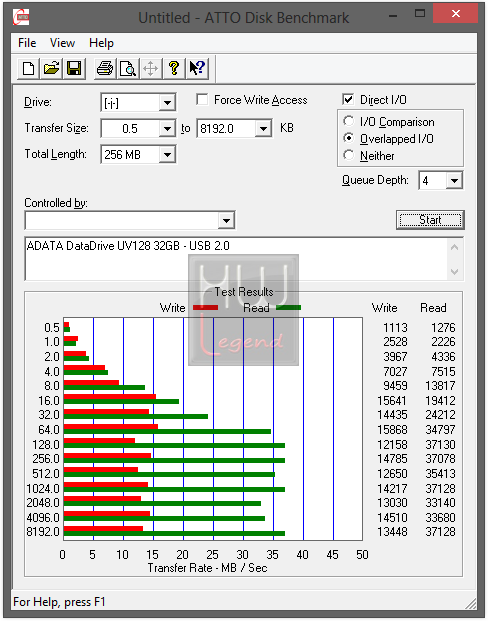
Task: Open the File menu
Action: click(27, 43)
